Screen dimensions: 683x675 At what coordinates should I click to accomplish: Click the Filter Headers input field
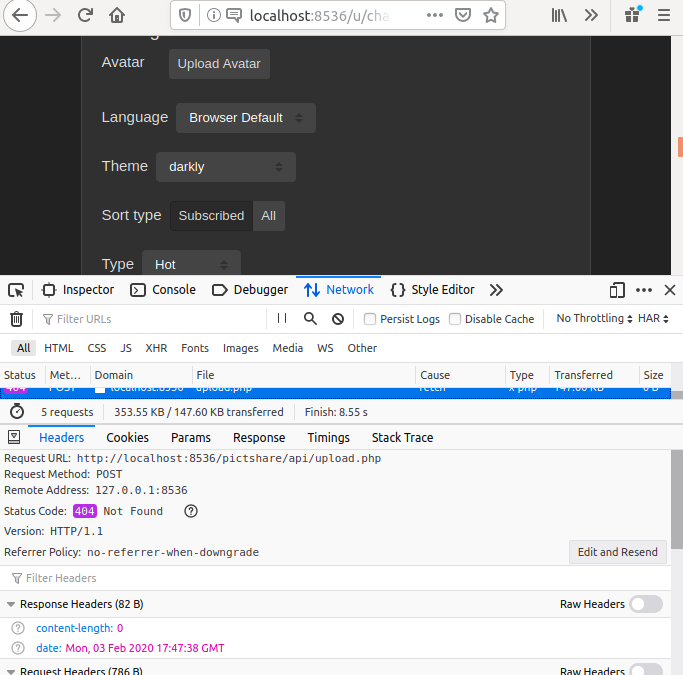[335, 578]
